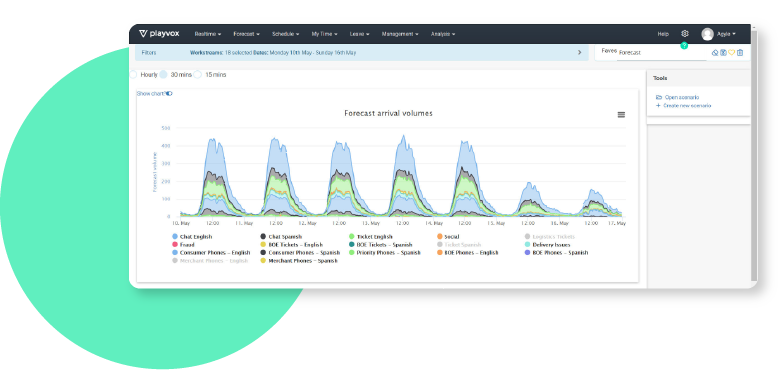The width and height of the screenshot is (782, 385).
Task: Enable Logistics Tickets legend series
Action: [x=550, y=237]
